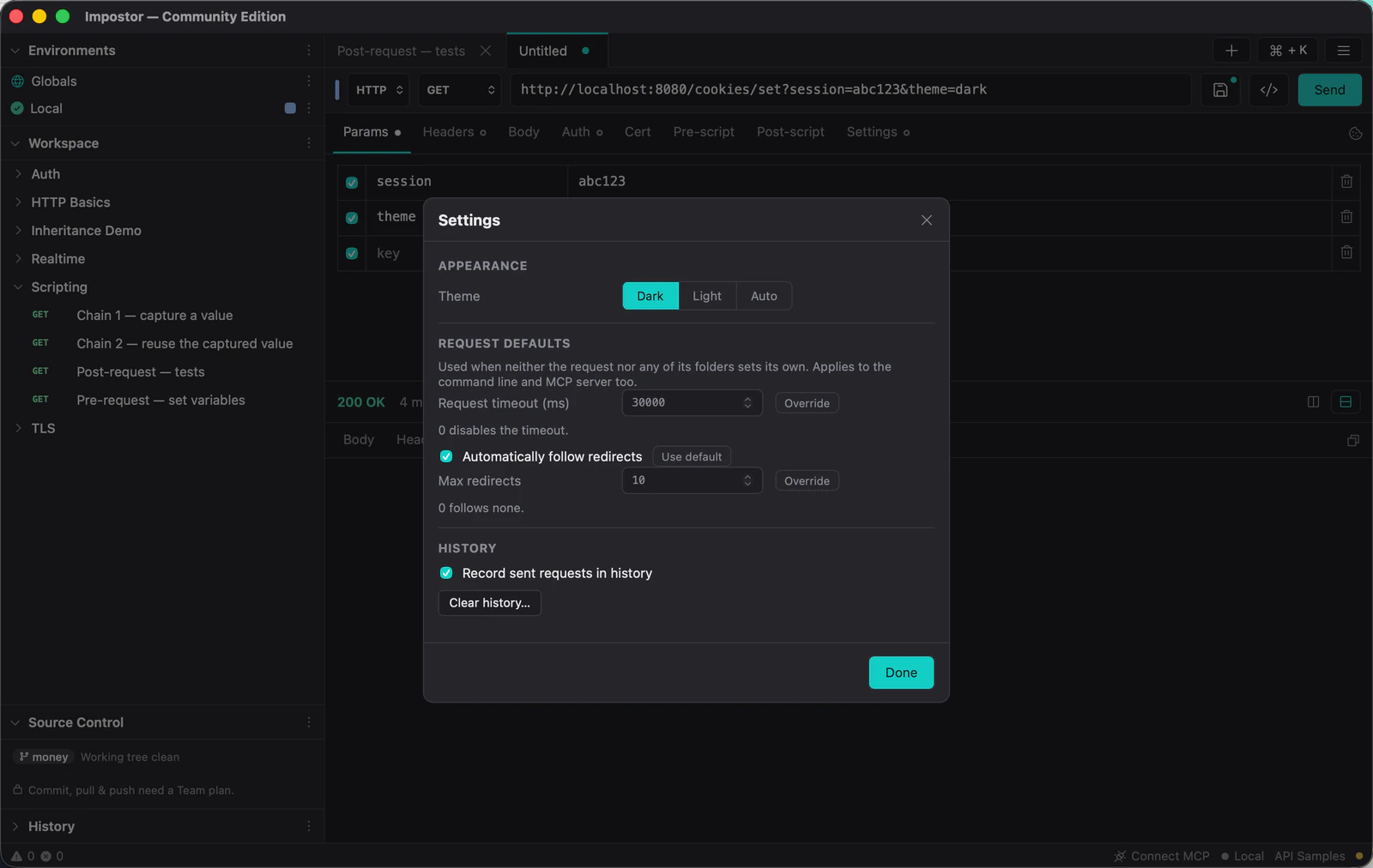Click warnings indicator in status bar
This screenshot has height=868, width=1373.
[23, 856]
